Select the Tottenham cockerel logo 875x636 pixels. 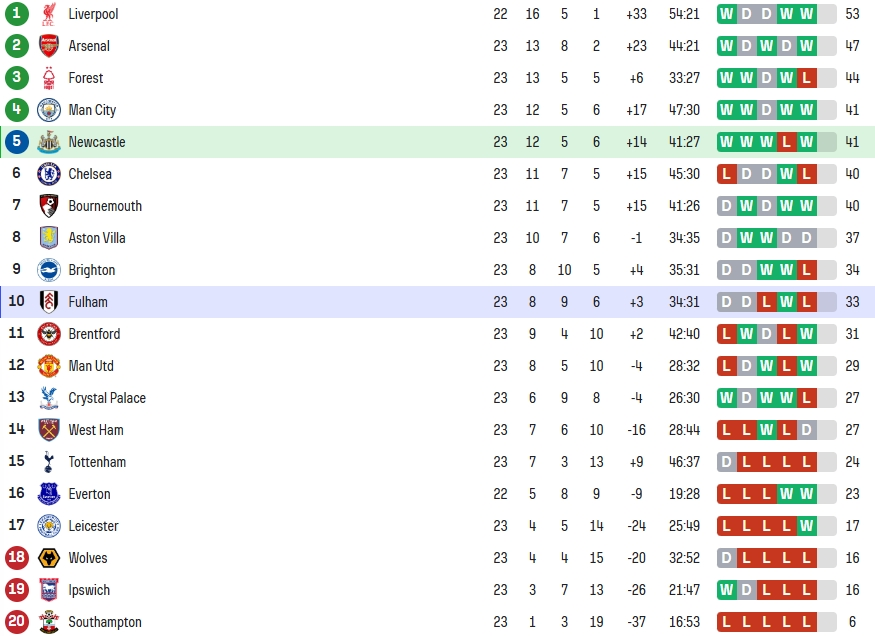point(49,462)
